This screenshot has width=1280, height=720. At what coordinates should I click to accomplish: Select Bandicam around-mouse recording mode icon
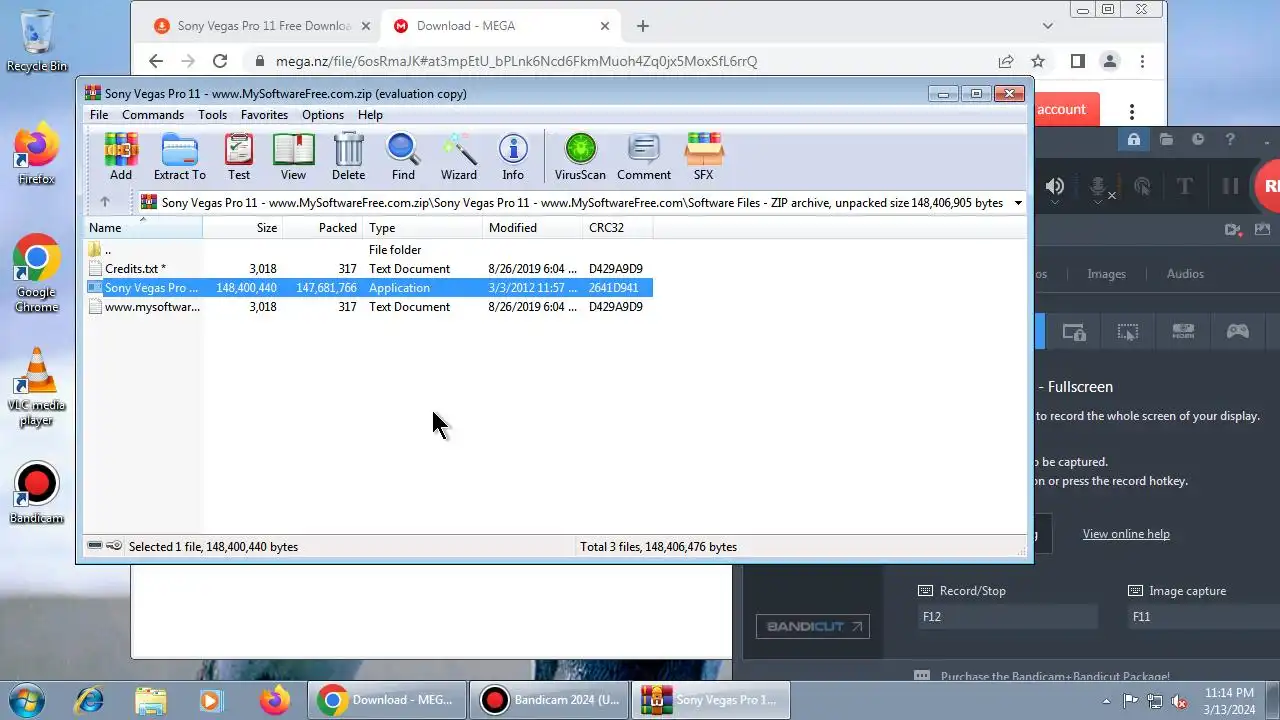click(x=1128, y=332)
